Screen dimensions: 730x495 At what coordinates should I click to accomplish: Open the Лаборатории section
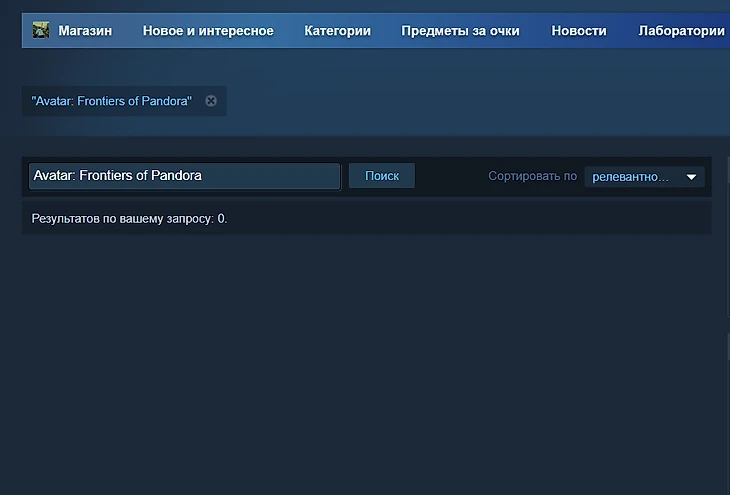(682, 31)
